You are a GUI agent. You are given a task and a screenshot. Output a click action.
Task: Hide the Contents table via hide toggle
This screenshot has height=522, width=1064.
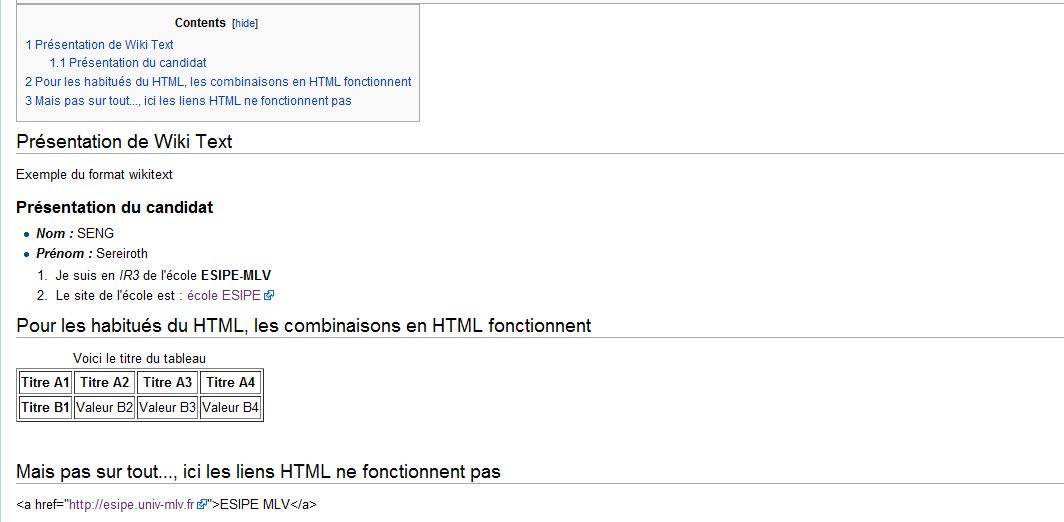(245, 24)
